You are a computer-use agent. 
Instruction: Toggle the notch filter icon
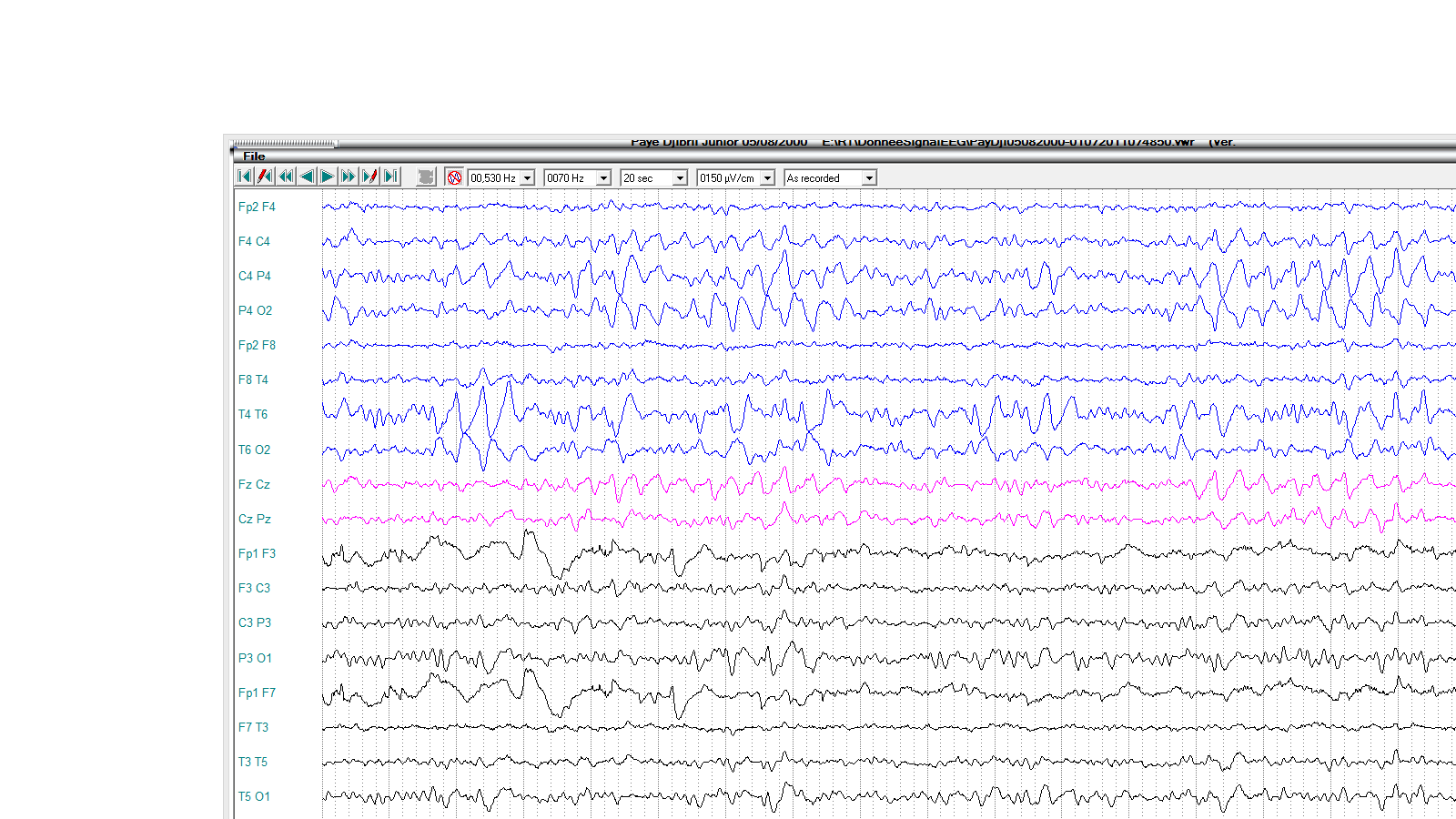coord(454,177)
